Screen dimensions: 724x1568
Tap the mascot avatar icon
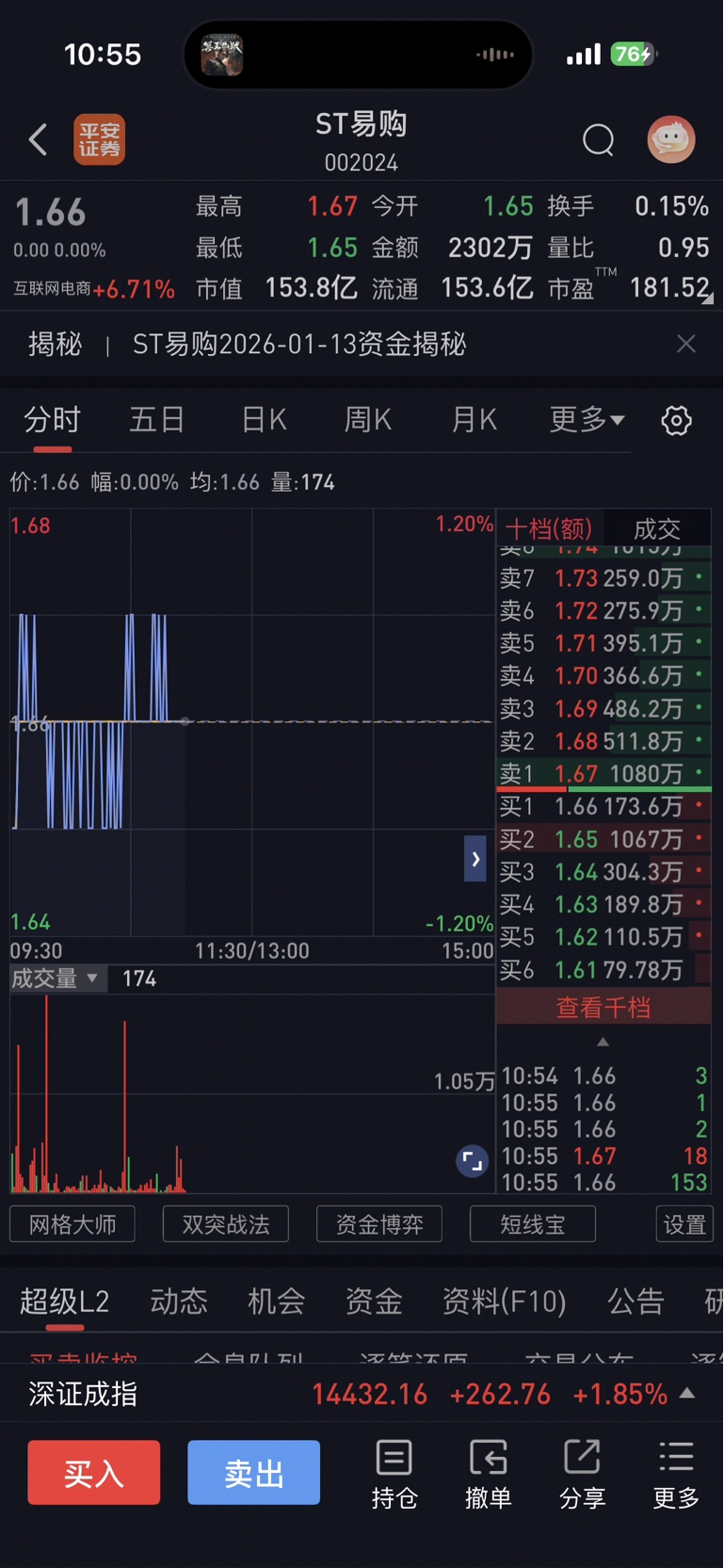[x=671, y=139]
